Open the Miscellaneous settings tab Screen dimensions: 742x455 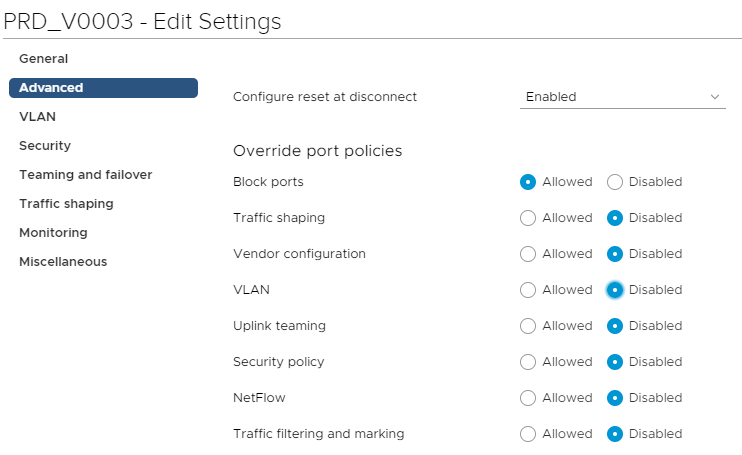pos(63,262)
